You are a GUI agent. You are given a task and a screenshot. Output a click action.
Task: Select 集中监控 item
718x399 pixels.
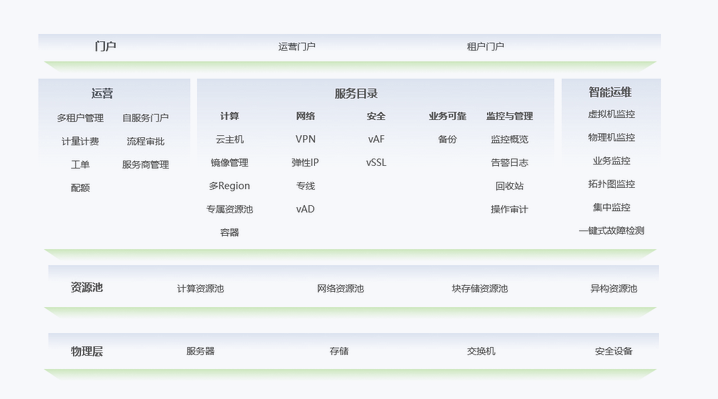[x=611, y=207]
